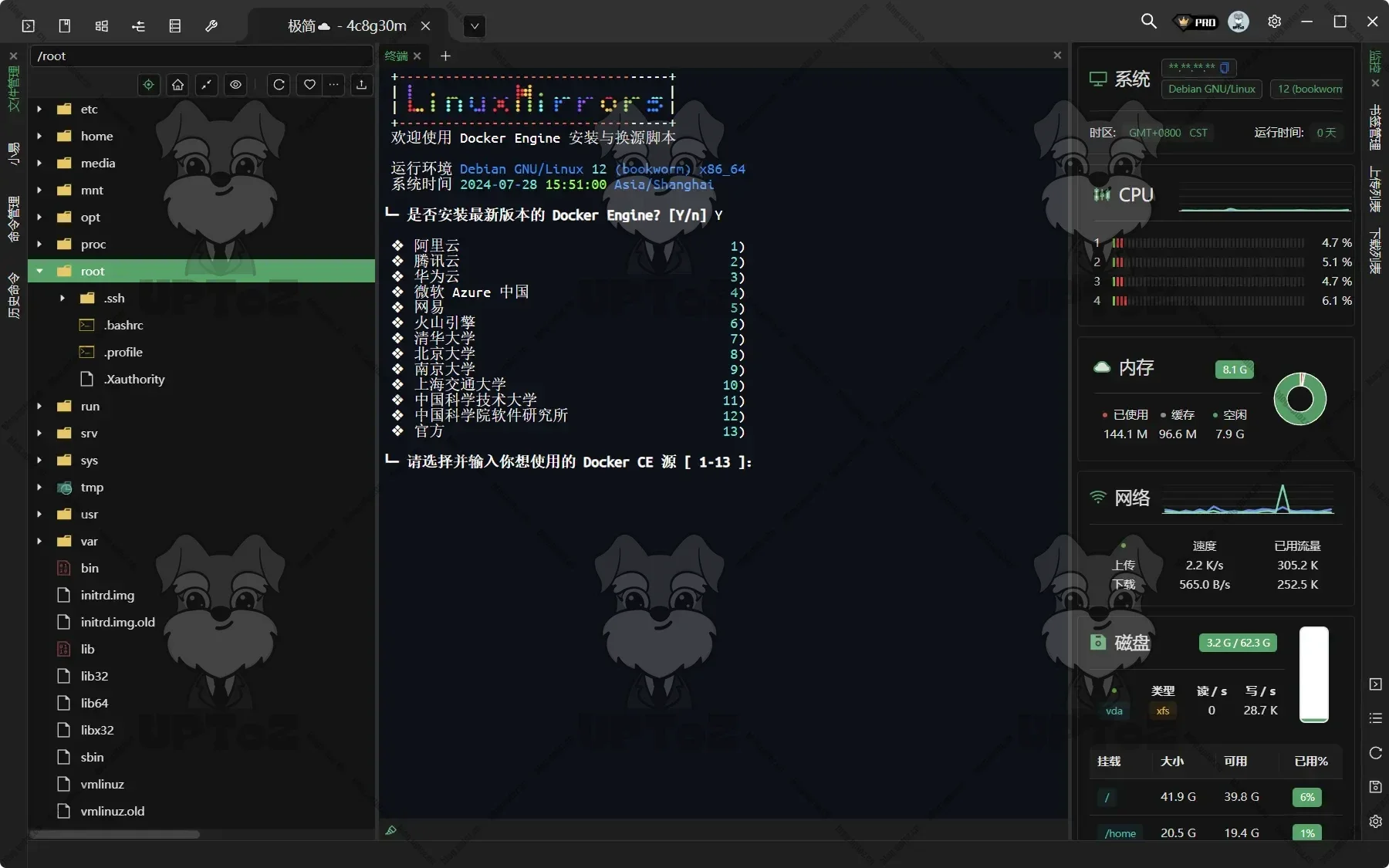
Task: Click the grid layout icon in top toolbar
Action: click(101, 25)
